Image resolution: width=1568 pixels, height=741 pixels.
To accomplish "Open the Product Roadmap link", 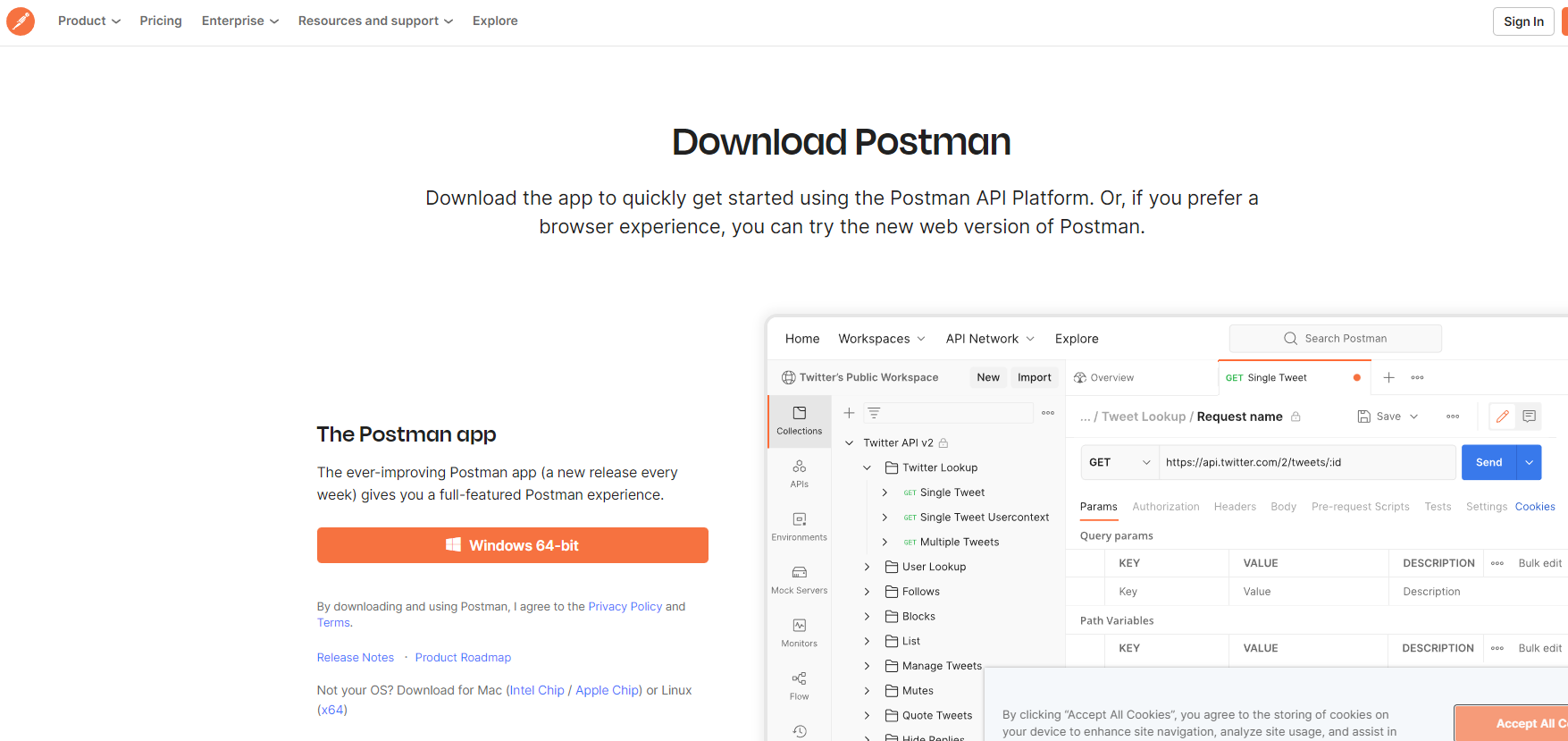I will 463,658.
